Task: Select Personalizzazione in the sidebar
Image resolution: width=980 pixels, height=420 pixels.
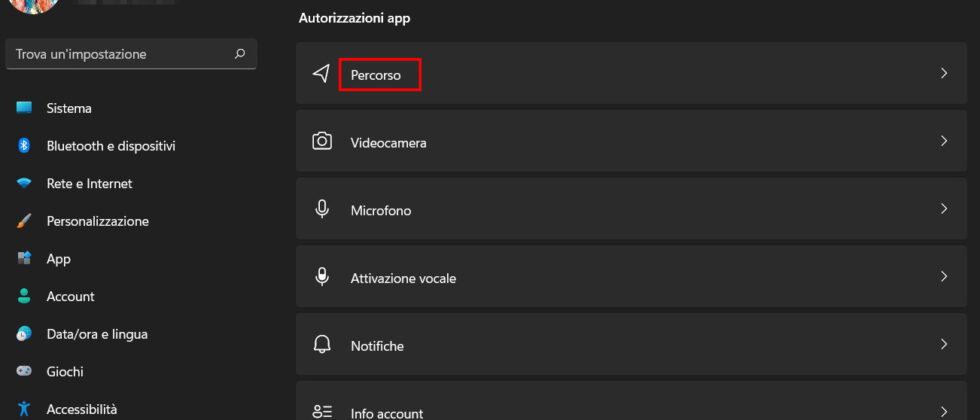Action: pyautogui.click(x=97, y=221)
